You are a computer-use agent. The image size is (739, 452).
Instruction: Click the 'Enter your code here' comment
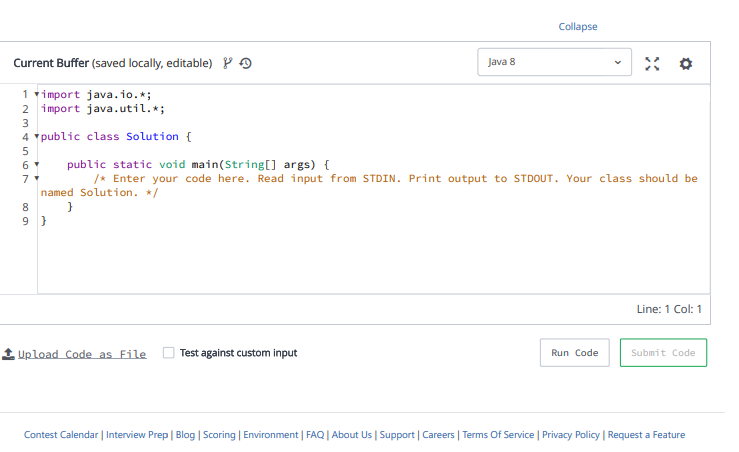[x=369, y=186]
